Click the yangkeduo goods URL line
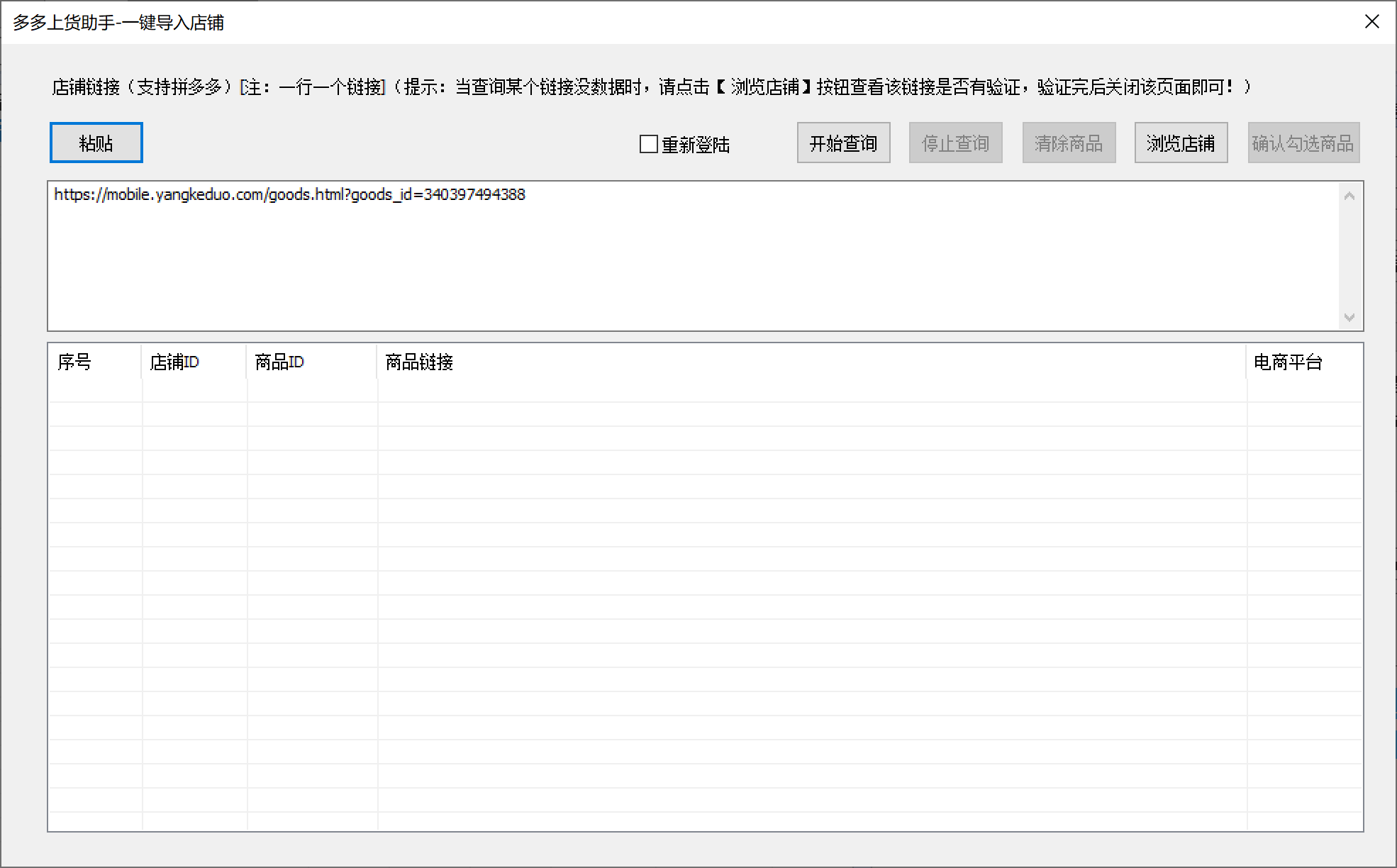The image size is (1397, 868). tap(289, 195)
